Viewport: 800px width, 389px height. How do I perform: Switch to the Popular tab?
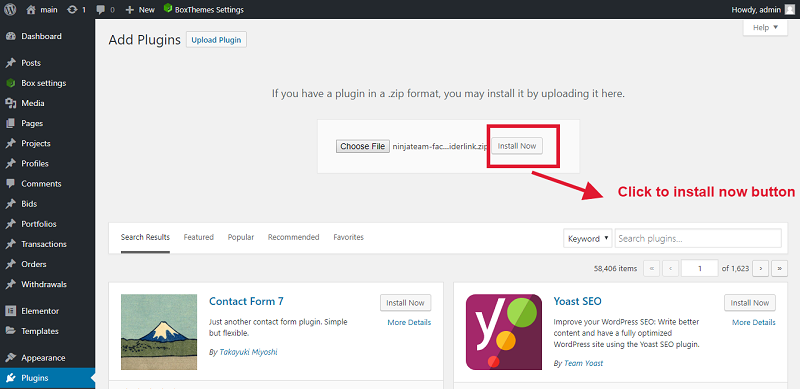click(241, 237)
